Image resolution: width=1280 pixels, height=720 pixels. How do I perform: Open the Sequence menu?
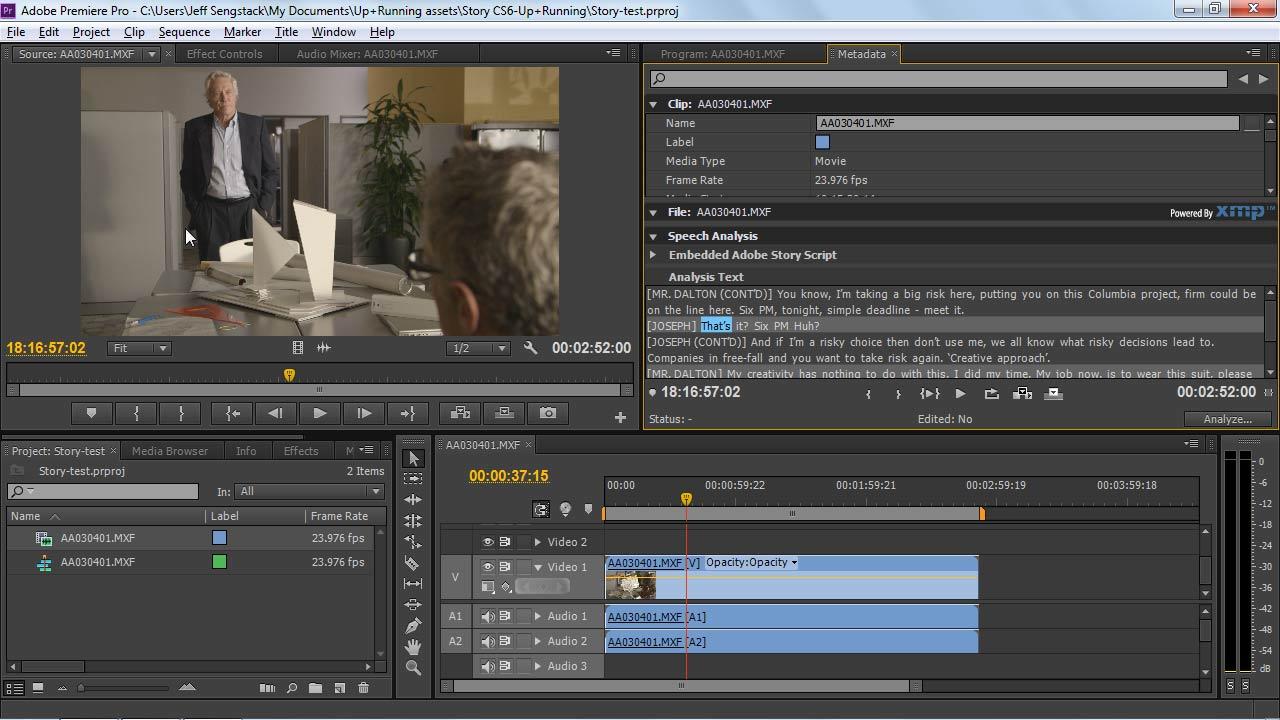tap(184, 32)
